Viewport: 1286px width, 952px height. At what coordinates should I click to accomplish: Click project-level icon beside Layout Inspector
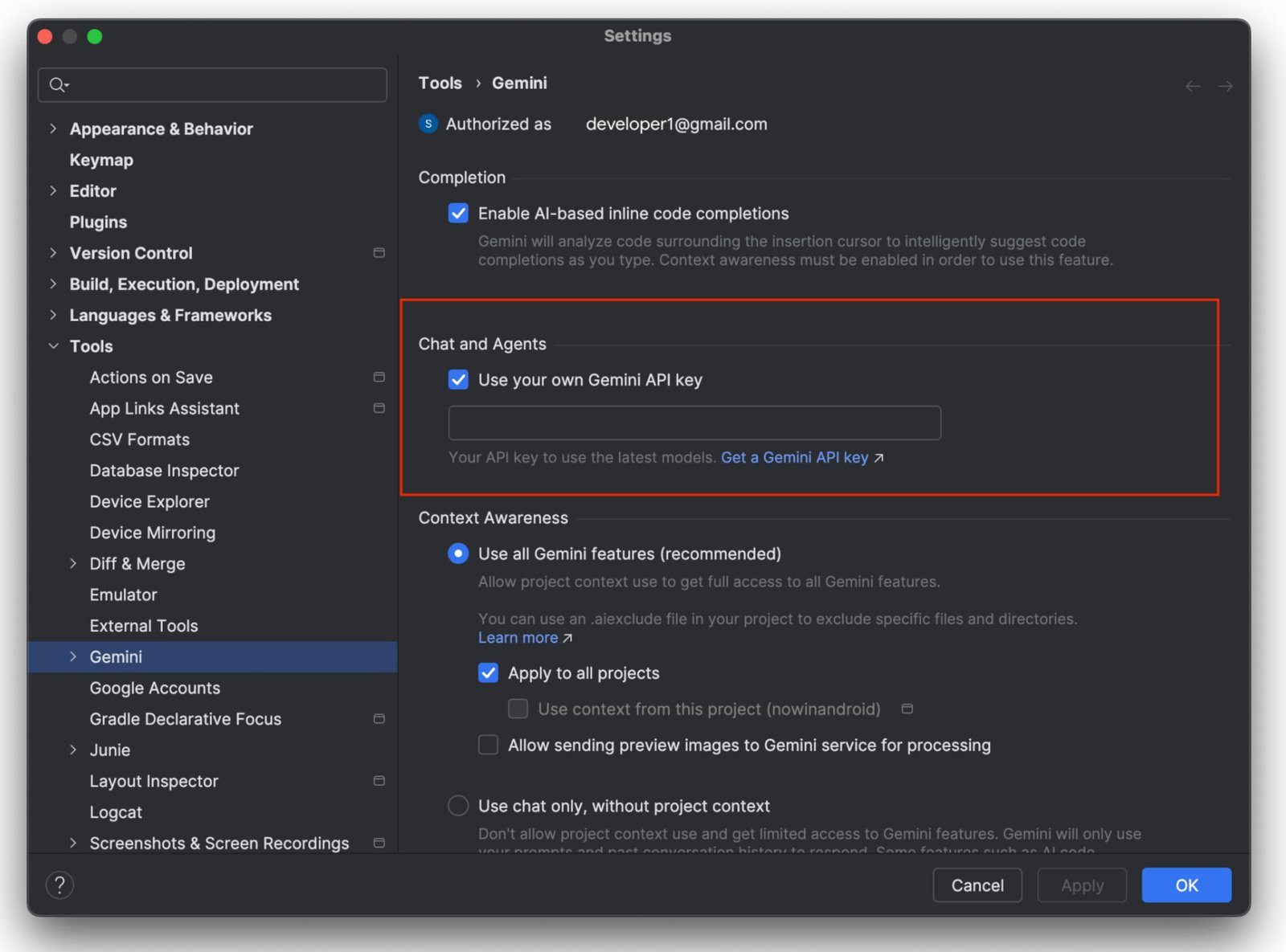(x=379, y=781)
